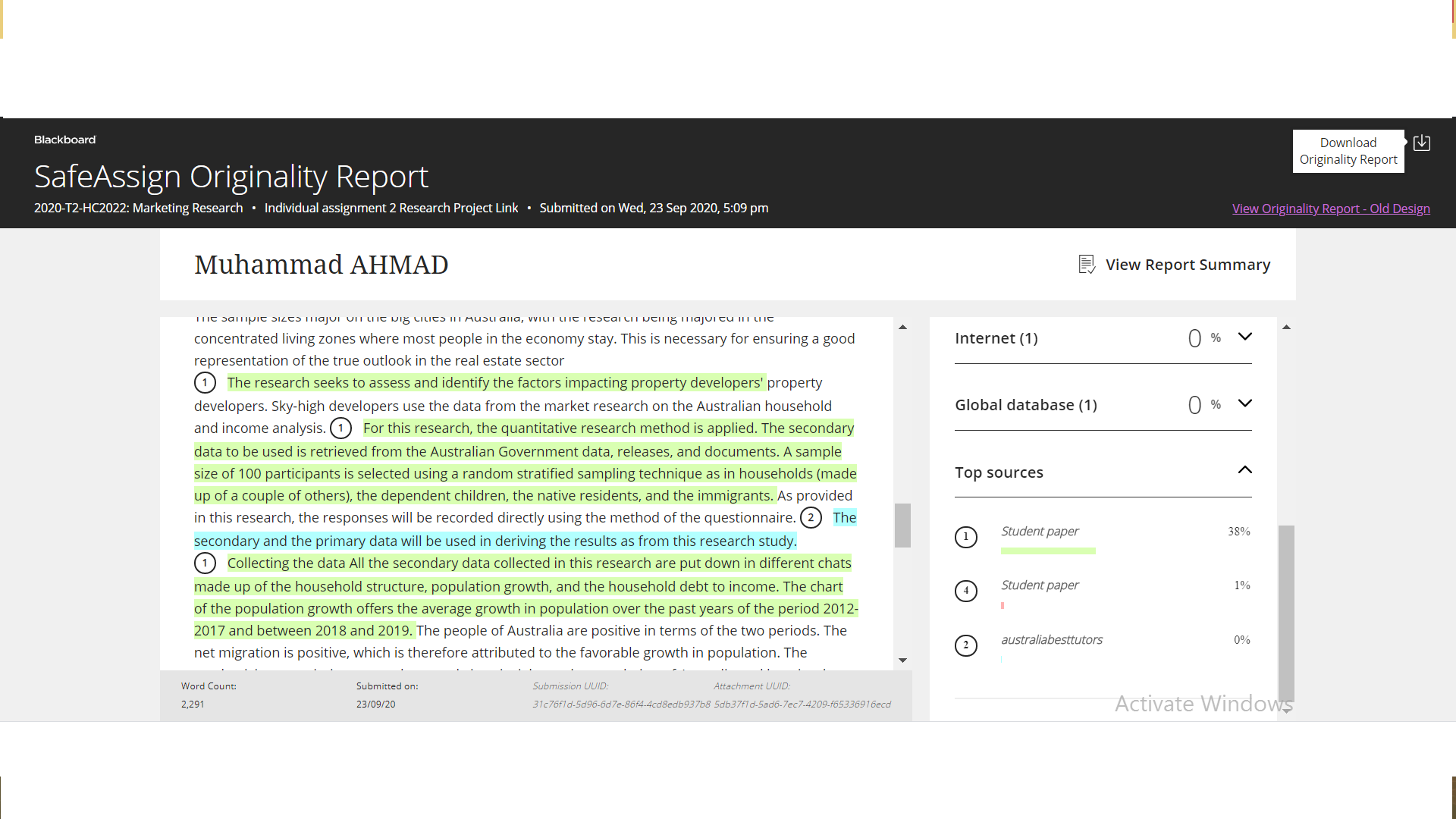This screenshot has height=819, width=1456.
Task: Open the Student paper source with 1% match
Action: pos(1040,585)
